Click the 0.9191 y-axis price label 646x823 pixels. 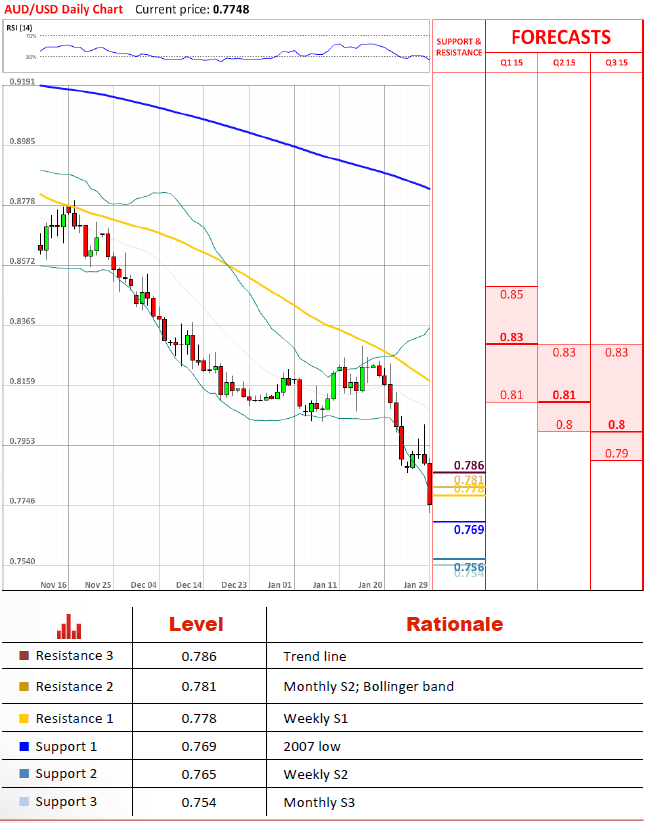click(22, 82)
